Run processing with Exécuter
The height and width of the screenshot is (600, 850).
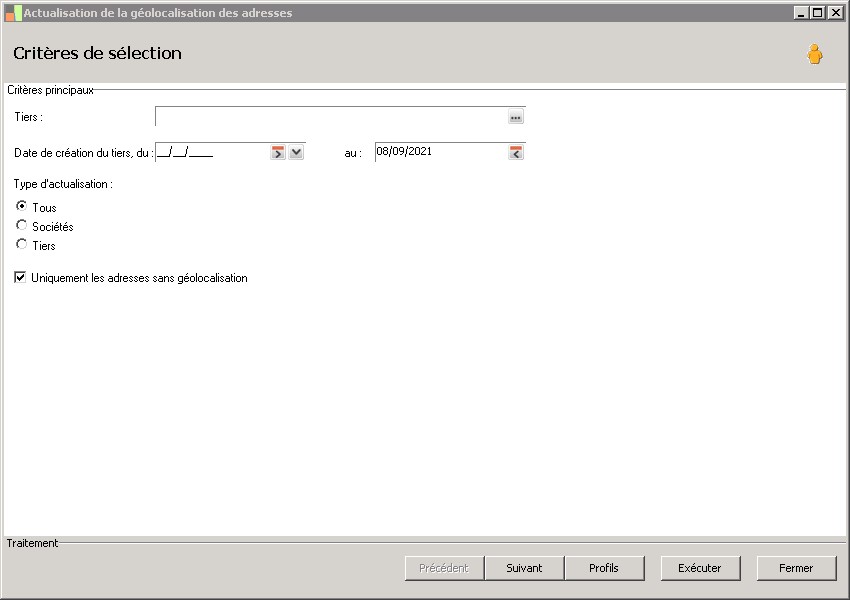tap(700, 568)
